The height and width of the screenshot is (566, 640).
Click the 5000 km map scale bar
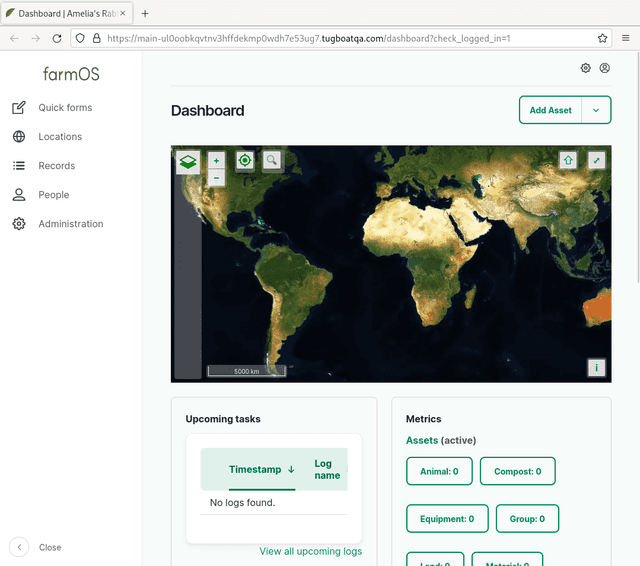tap(247, 371)
